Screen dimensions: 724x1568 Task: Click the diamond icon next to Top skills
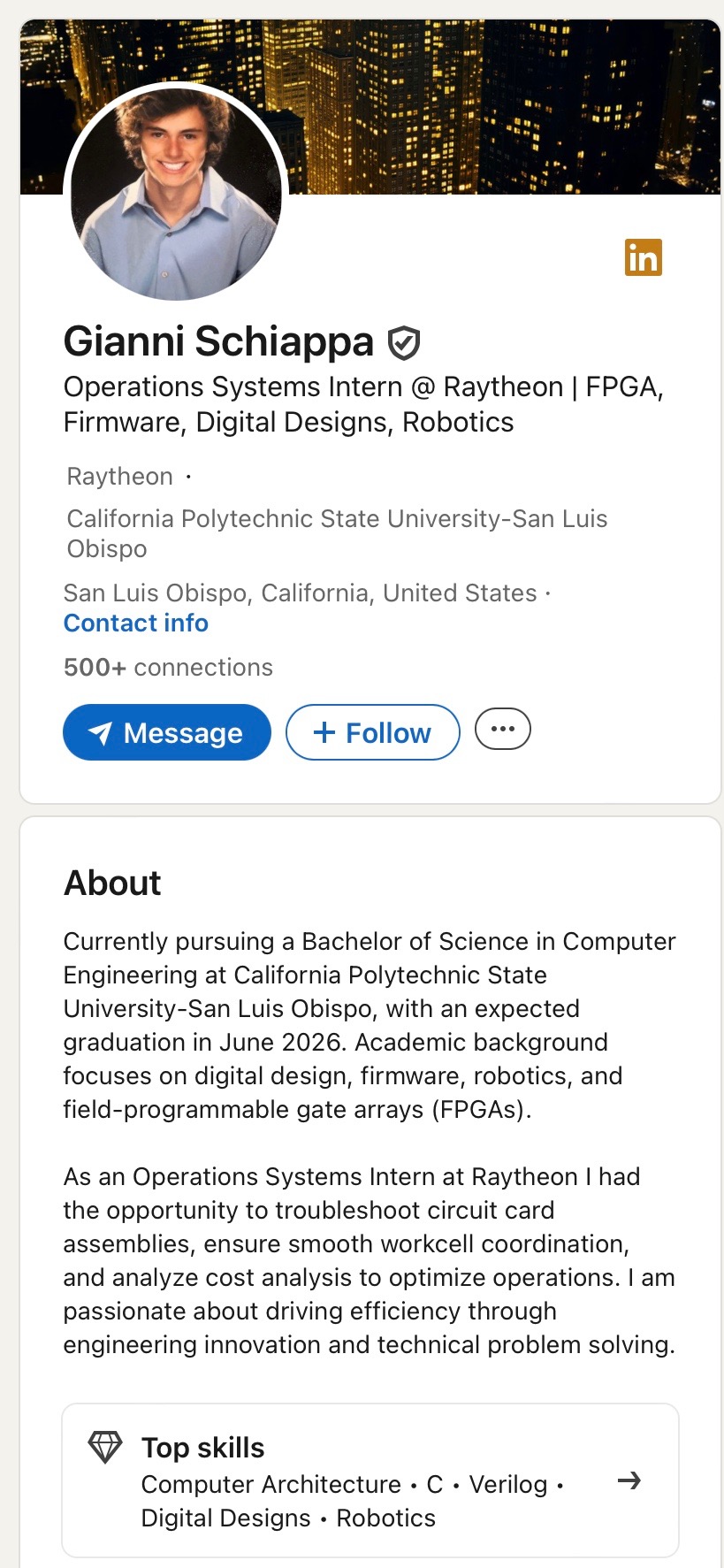tap(105, 1447)
